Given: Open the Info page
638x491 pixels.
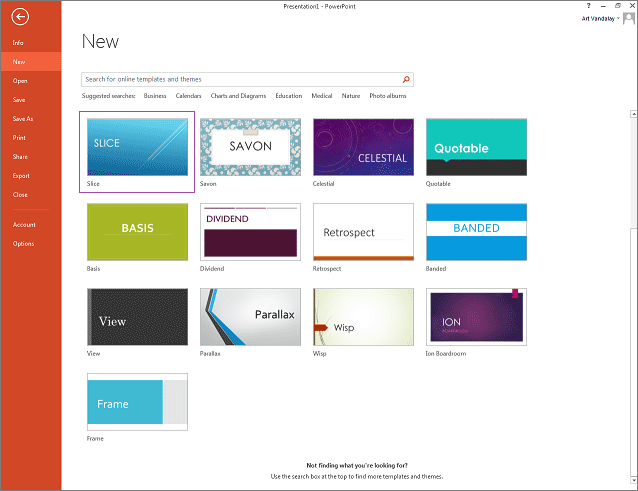Looking at the screenshot, I should click(18, 43).
